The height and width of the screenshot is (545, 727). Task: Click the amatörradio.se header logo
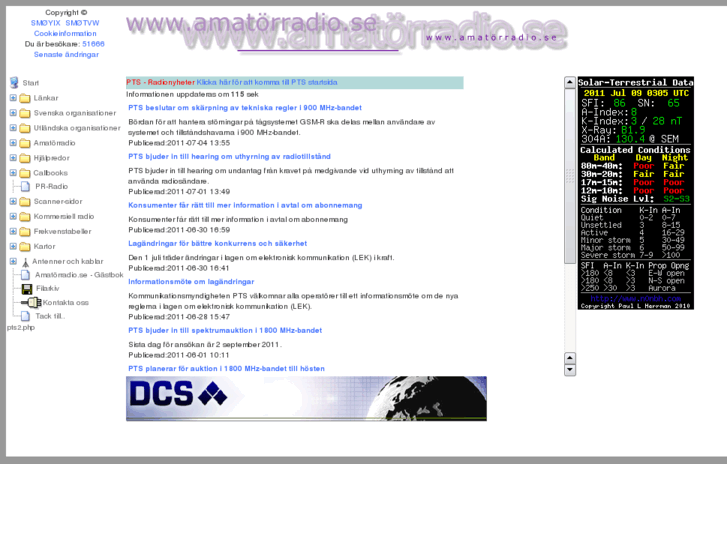(x=346, y=31)
